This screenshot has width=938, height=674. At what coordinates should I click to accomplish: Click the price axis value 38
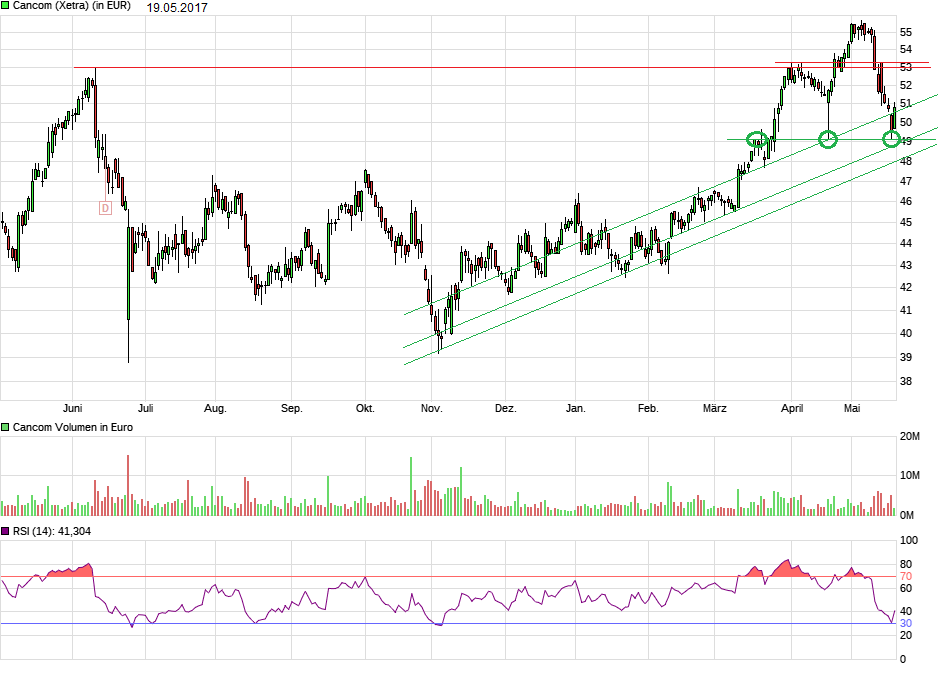tap(906, 382)
